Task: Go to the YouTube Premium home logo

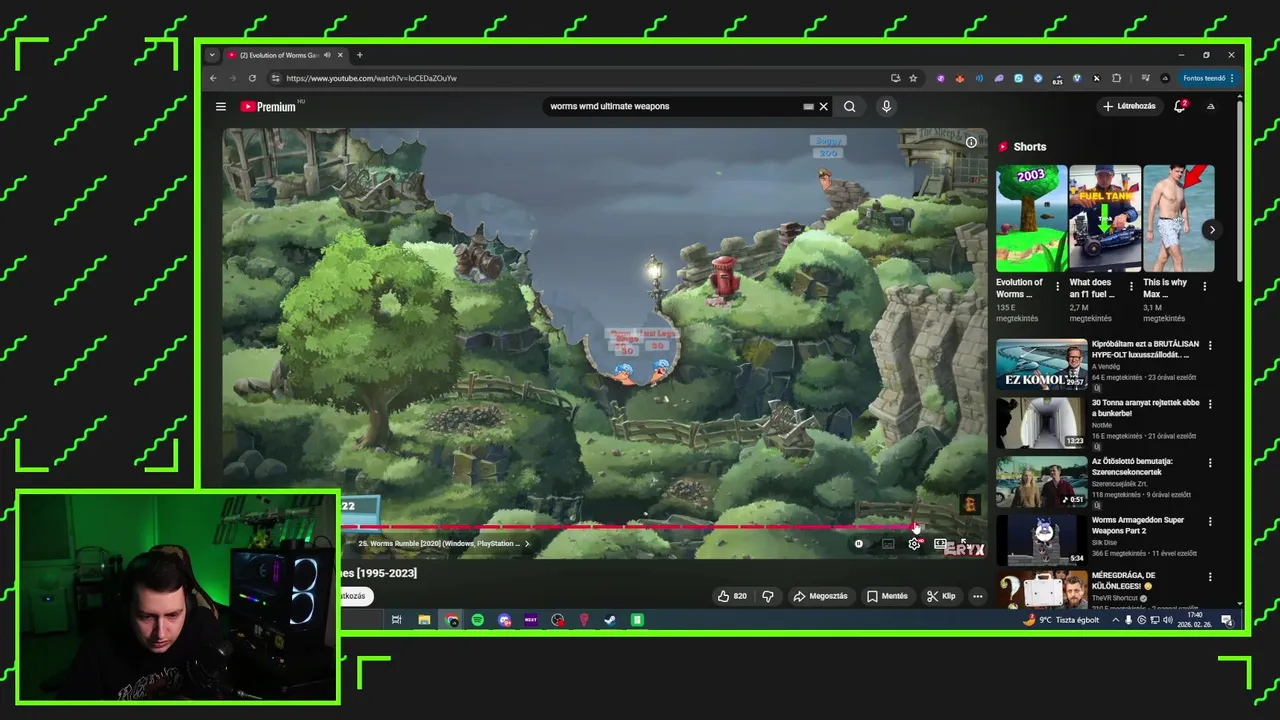Action: click(269, 106)
